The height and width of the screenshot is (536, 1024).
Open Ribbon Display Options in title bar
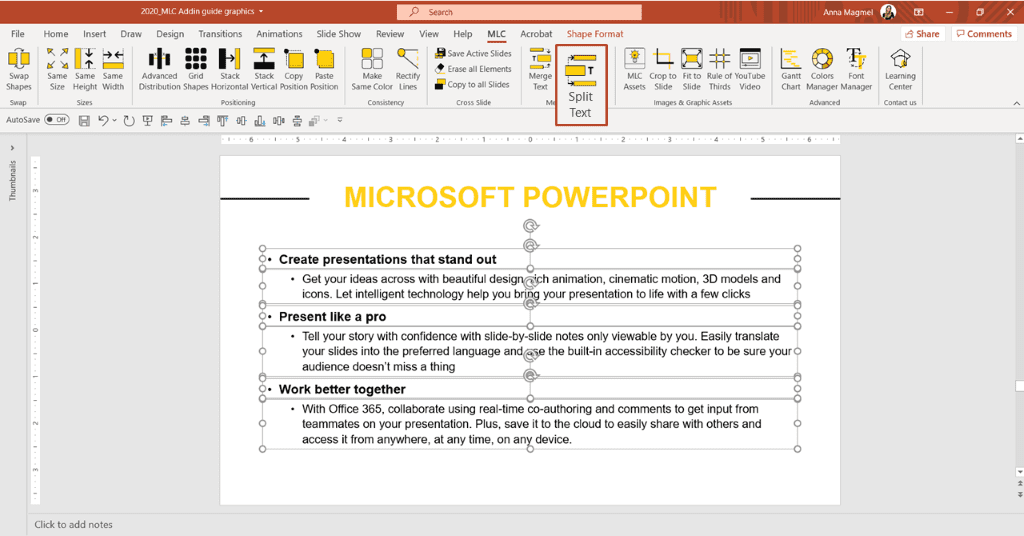pyautogui.click(x=919, y=12)
